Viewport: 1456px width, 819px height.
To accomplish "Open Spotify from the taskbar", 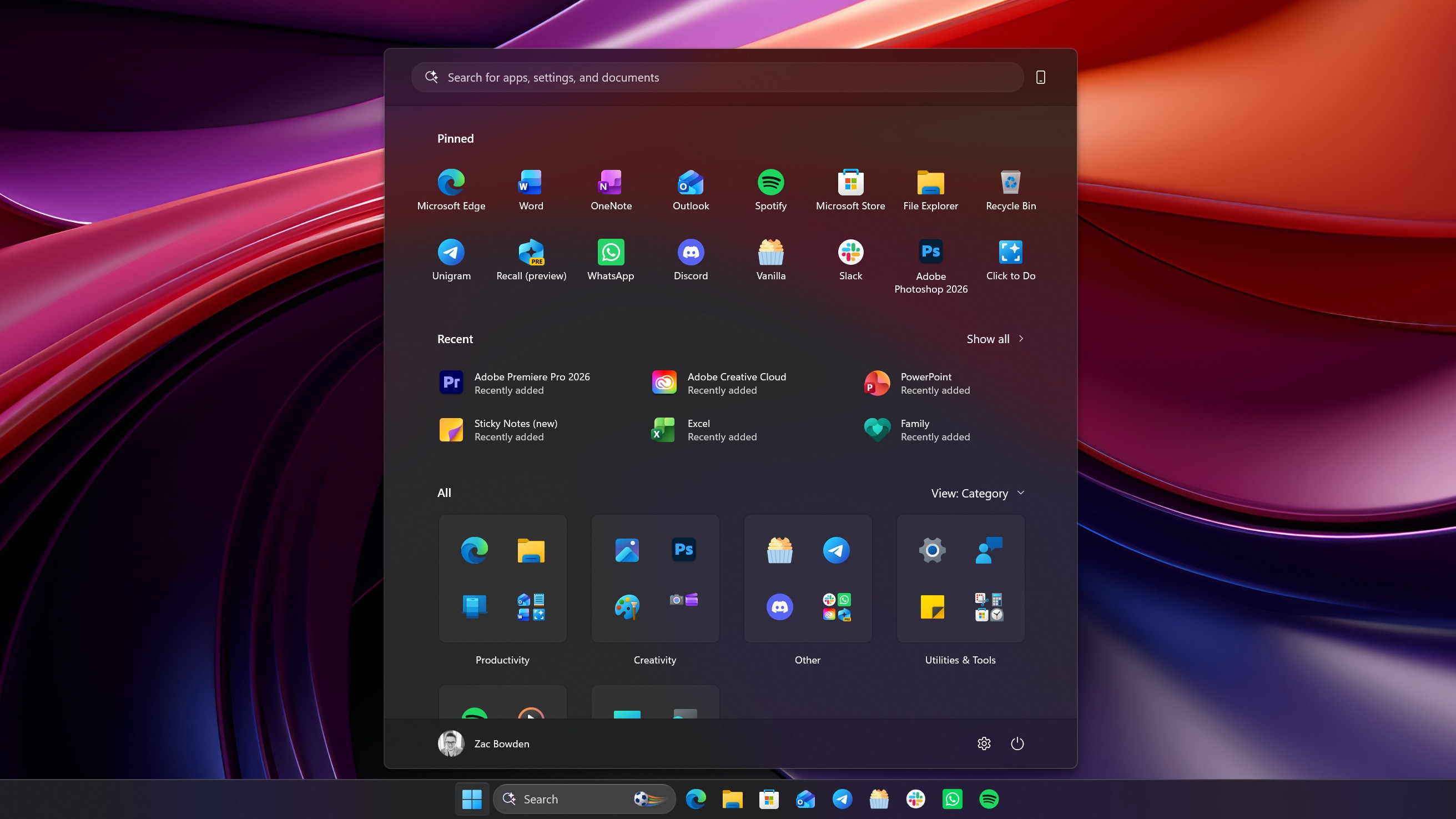I will (x=989, y=799).
